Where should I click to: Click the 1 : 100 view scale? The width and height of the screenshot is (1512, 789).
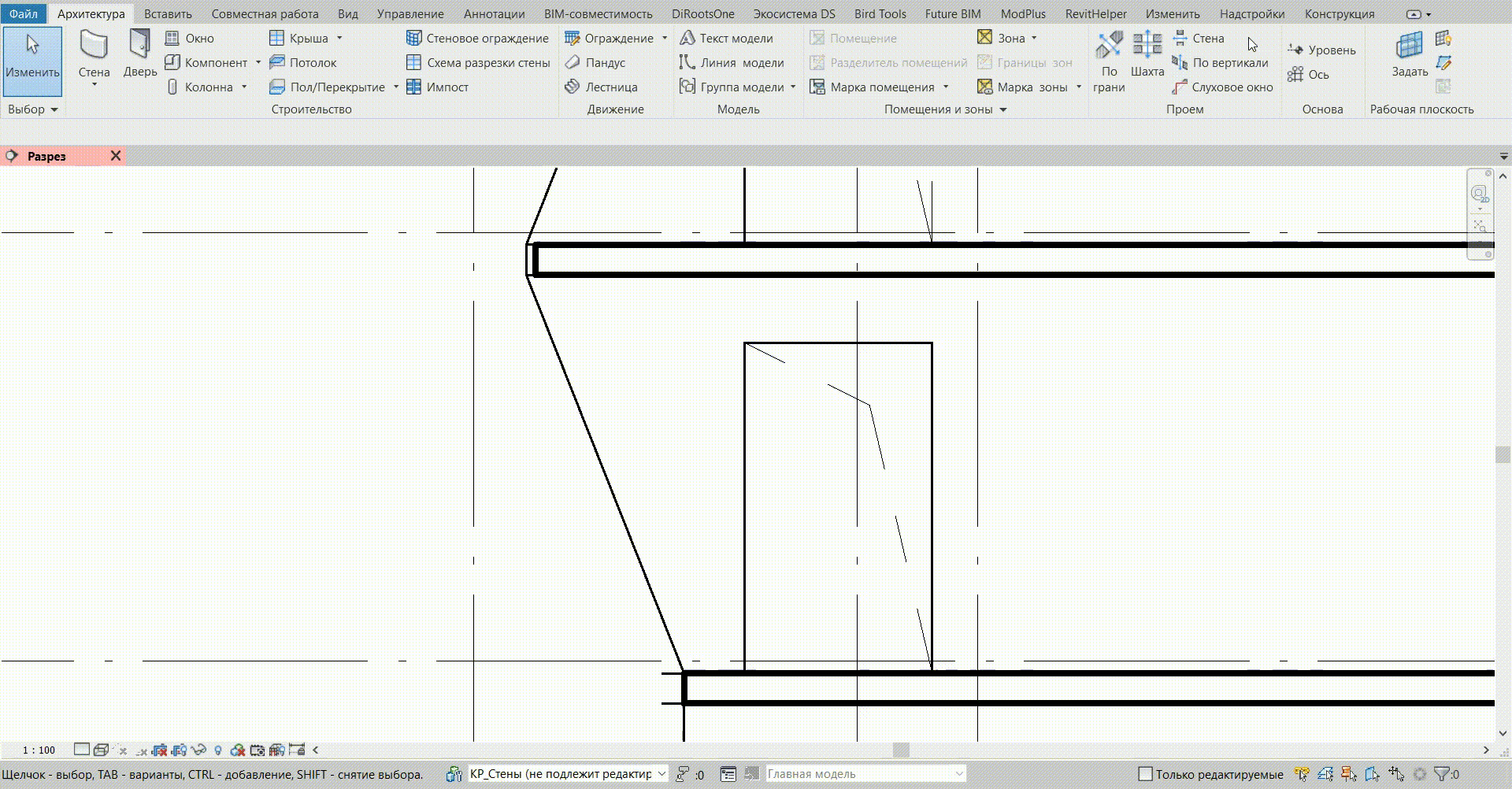39,750
